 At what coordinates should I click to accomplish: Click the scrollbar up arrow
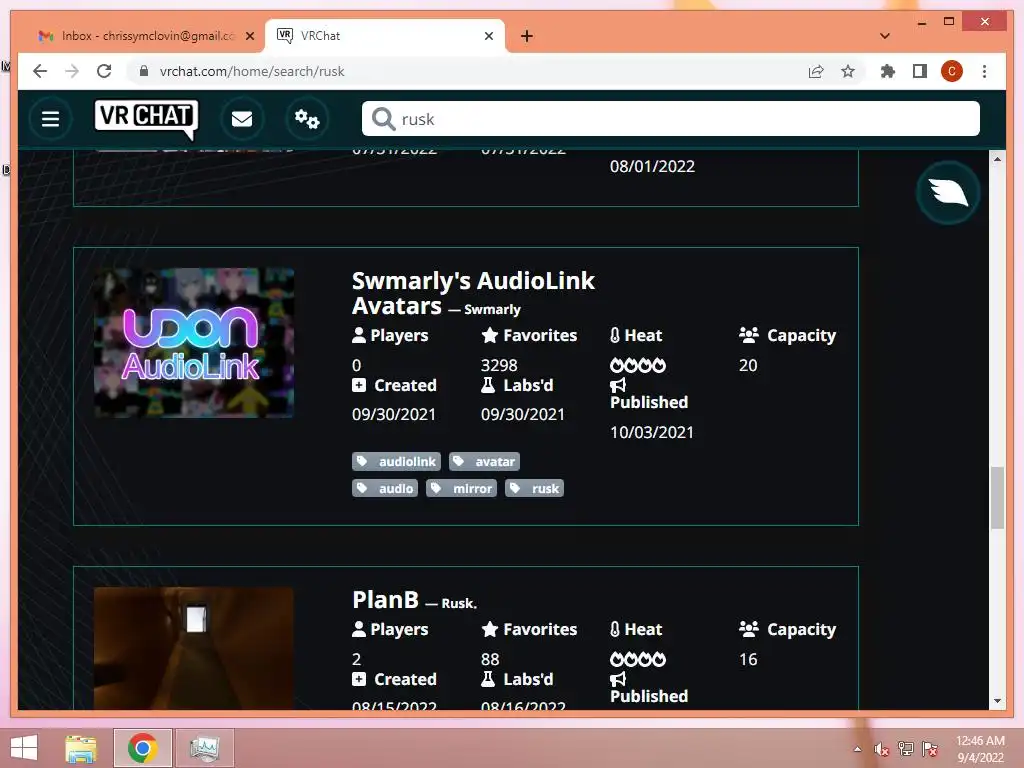click(997, 159)
